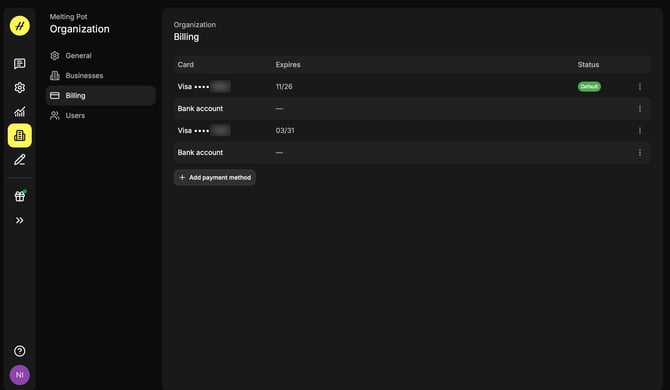Open the NI user avatar
The image size is (670, 390).
coord(20,375)
